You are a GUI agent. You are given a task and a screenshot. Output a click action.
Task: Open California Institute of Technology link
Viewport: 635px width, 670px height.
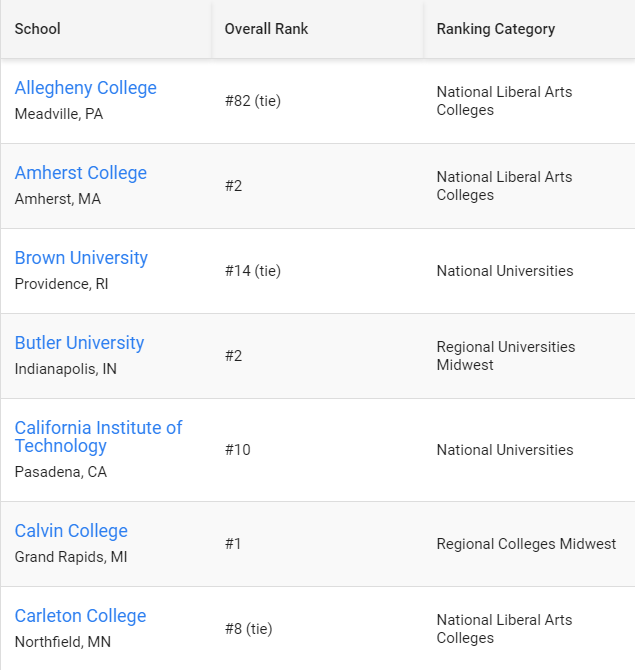click(98, 437)
